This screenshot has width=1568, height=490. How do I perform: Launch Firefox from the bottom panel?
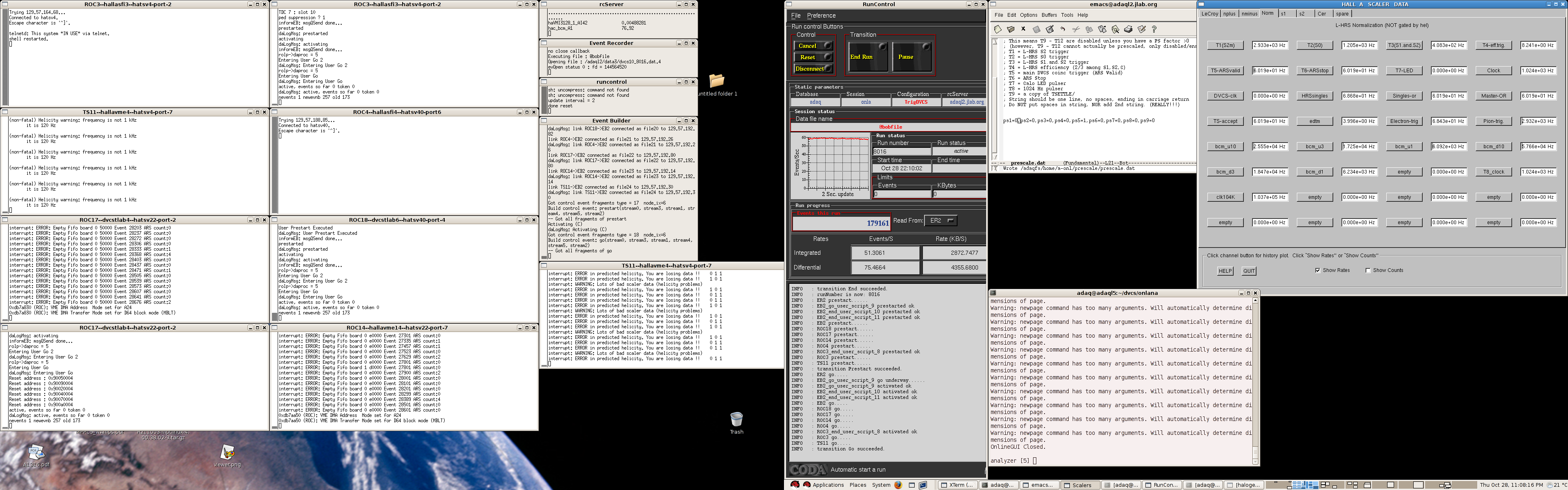[898, 485]
